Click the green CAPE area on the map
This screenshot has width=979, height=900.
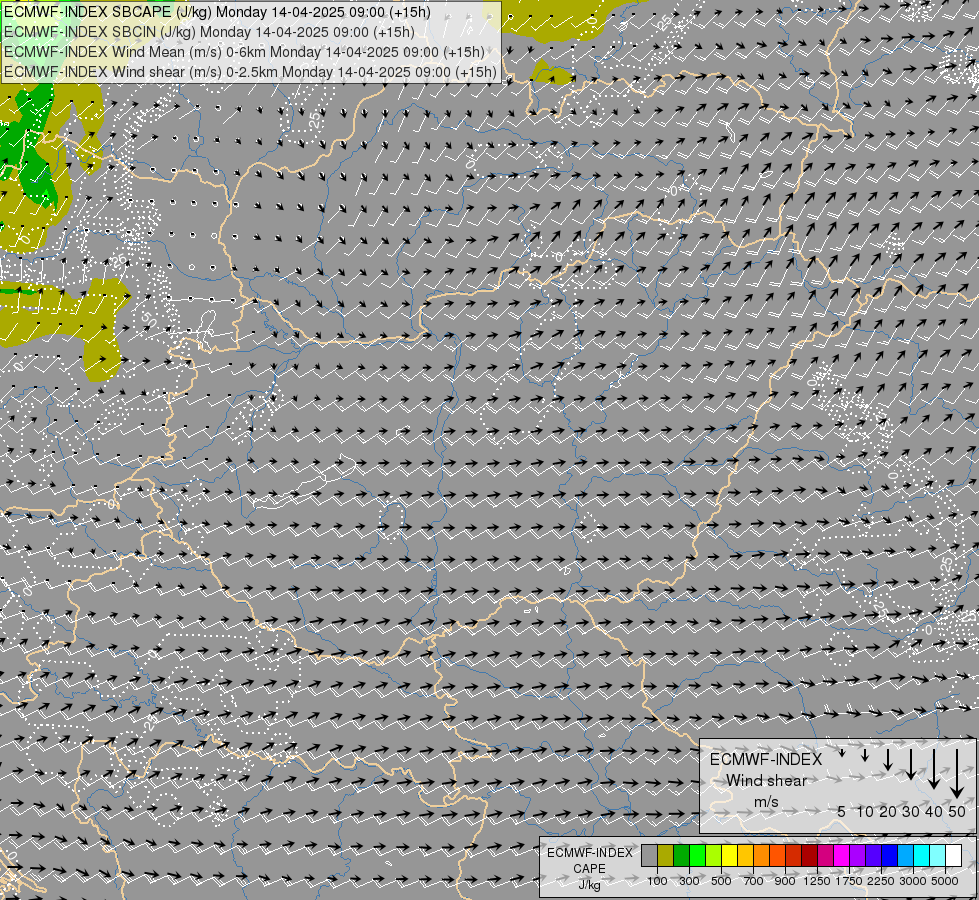(x=28, y=147)
